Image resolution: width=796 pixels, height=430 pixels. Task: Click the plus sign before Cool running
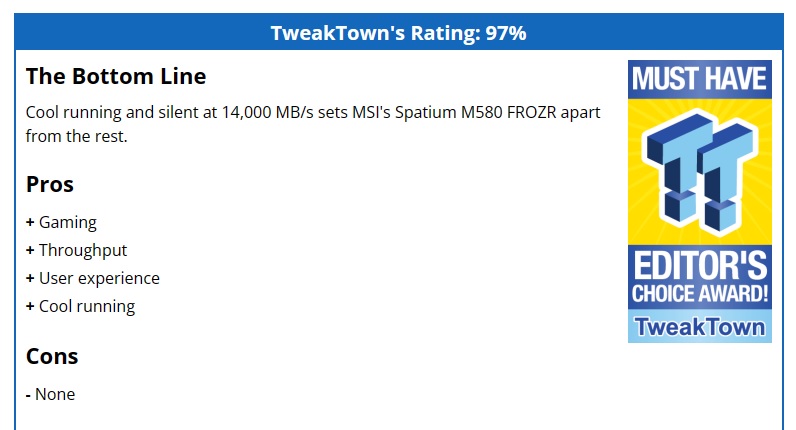point(30,306)
